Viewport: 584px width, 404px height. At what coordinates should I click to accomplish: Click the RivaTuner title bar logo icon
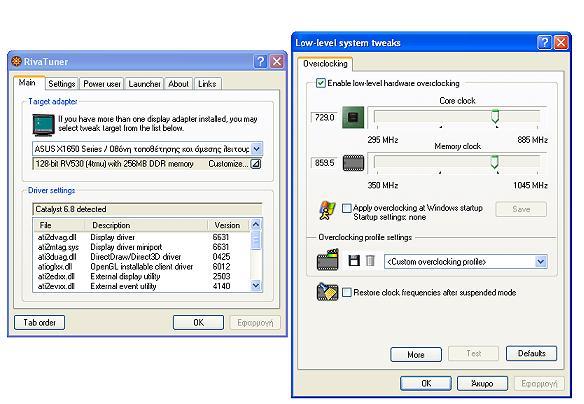[16, 61]
